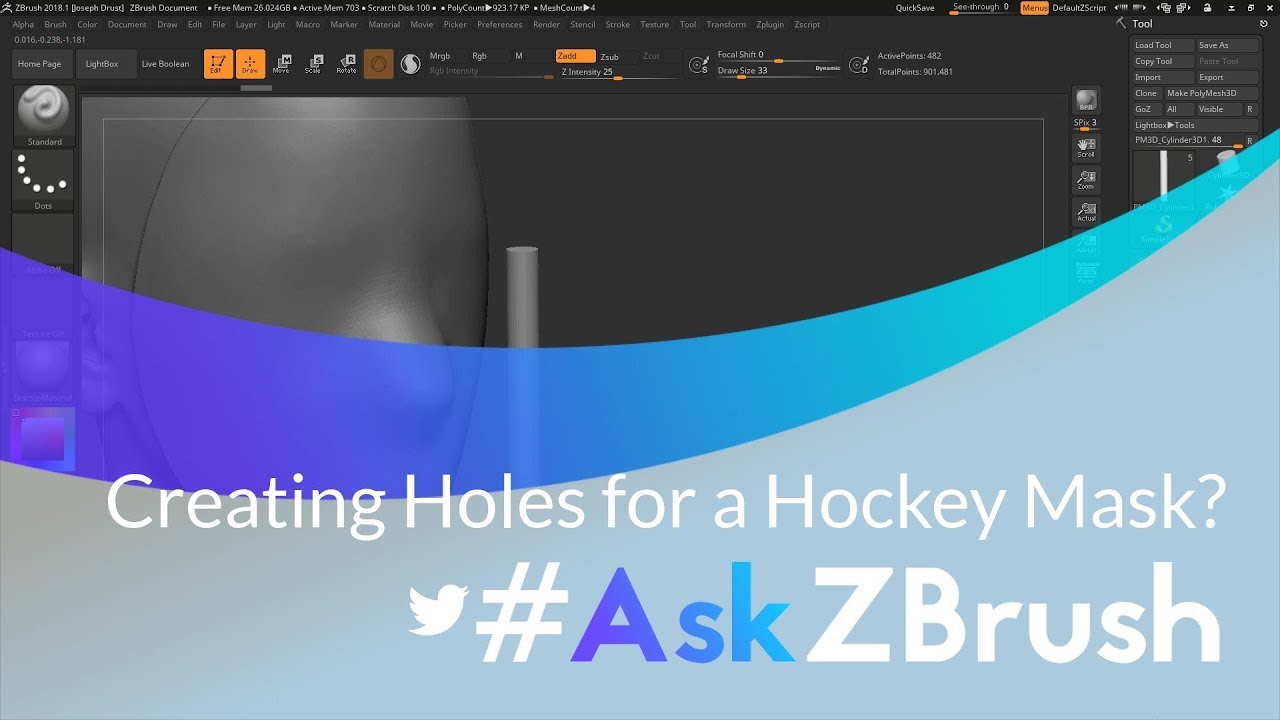
Task: Open the Dots stroke selector
Action: point(44,180)
